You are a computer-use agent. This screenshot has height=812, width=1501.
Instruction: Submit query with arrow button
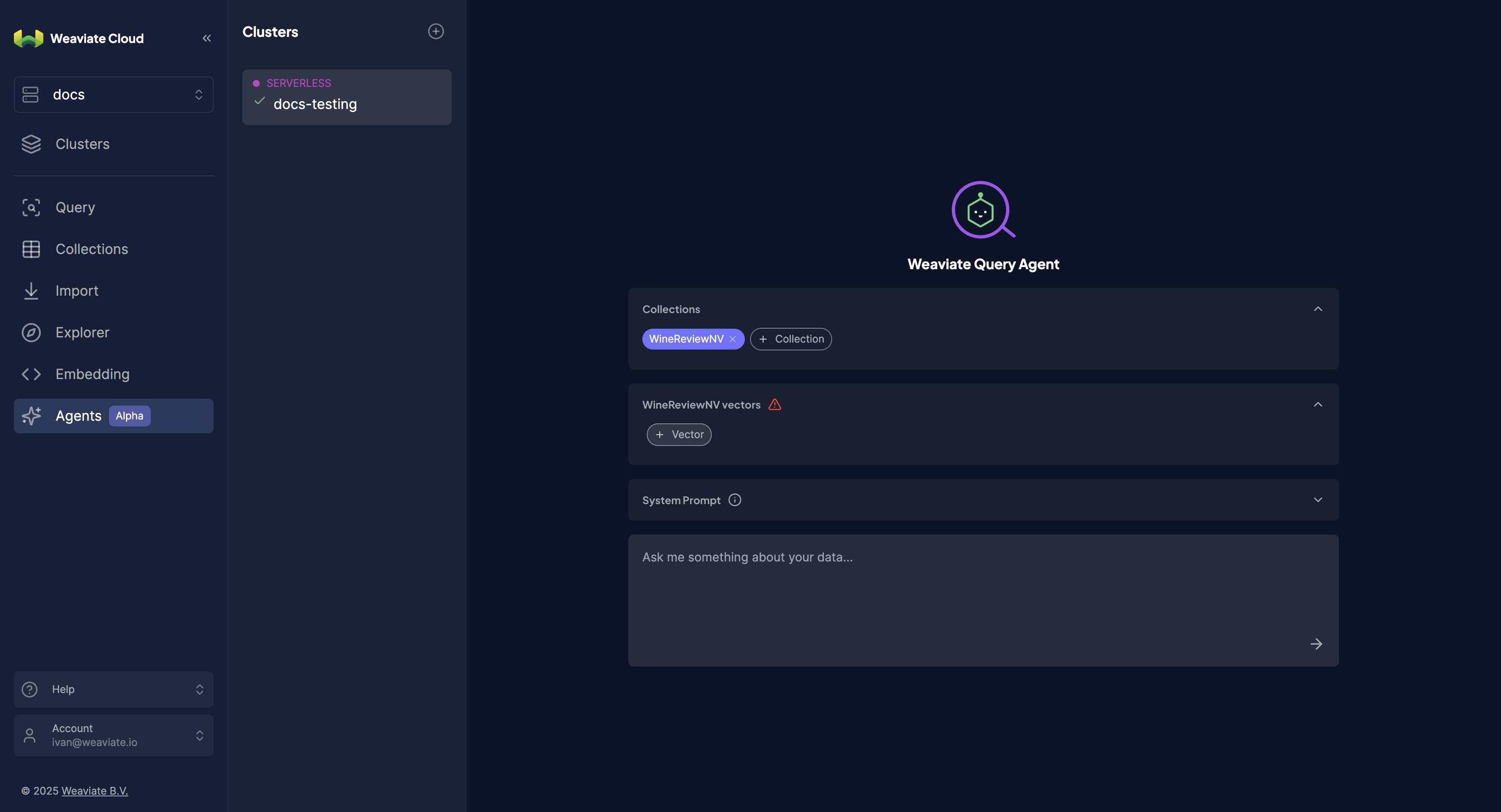click(1316, 644)
